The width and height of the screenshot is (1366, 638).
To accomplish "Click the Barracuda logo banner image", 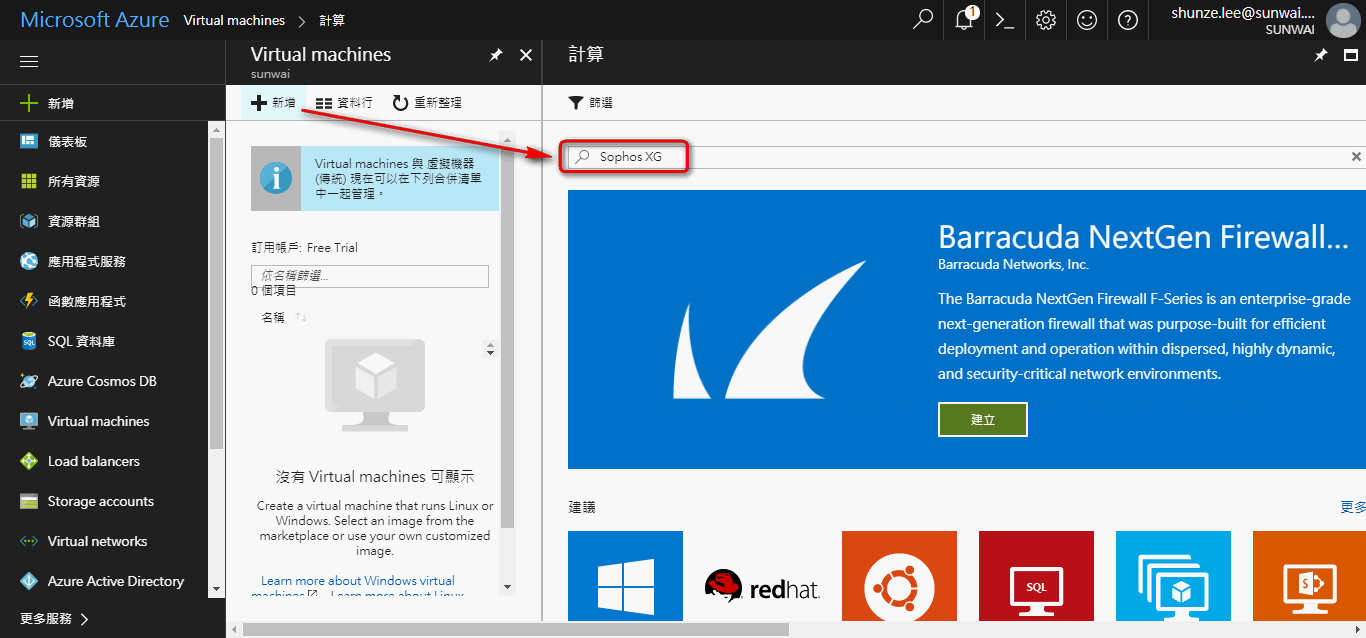I will click(770, 331).
